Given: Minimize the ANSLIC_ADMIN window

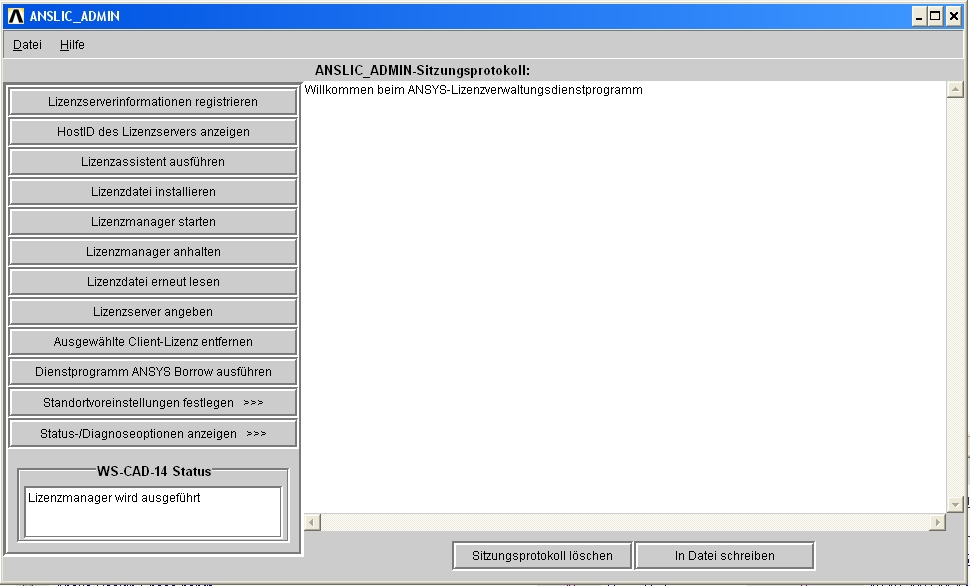Looking at the screenshot, I should (x=919, y=17).
